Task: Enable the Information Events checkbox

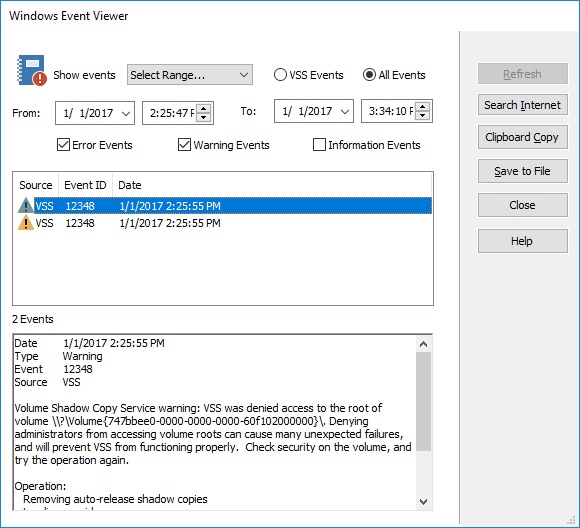Action: [x=319, y=145]
